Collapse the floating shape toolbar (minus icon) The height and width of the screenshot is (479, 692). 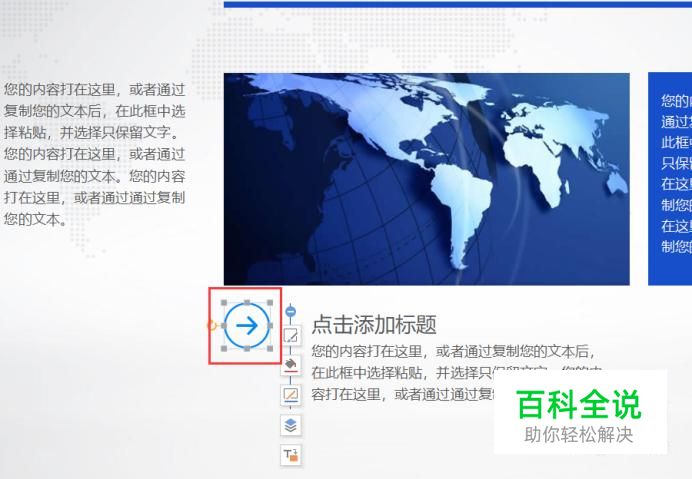[x=290, y=312]
